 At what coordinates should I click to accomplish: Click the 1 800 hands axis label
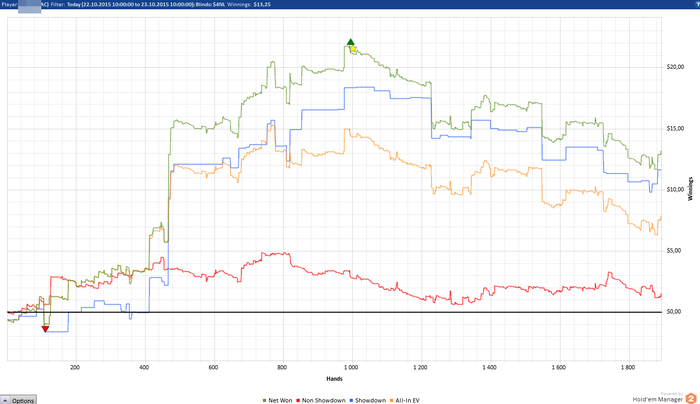coord(628,367)
